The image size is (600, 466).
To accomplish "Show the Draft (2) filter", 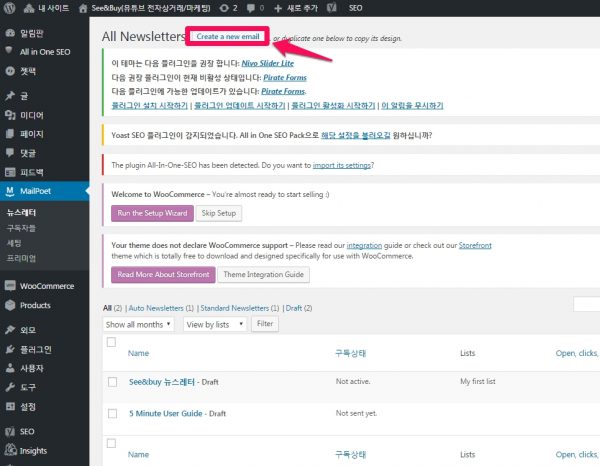I will 299,308.
